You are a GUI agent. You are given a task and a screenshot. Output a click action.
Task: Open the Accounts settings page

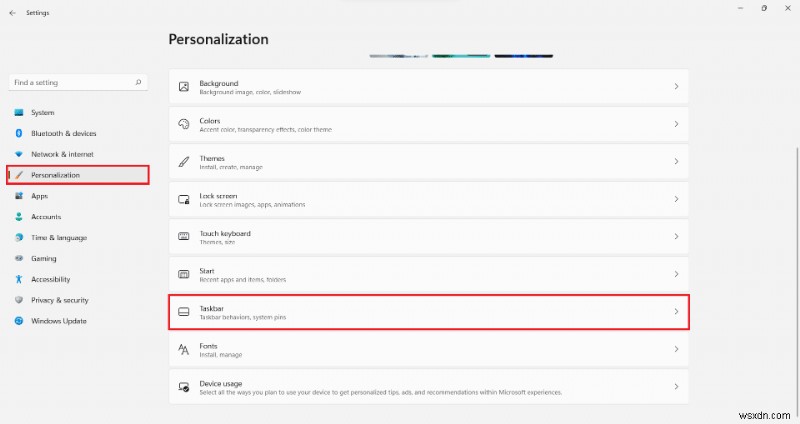click(x=46, y=216)
